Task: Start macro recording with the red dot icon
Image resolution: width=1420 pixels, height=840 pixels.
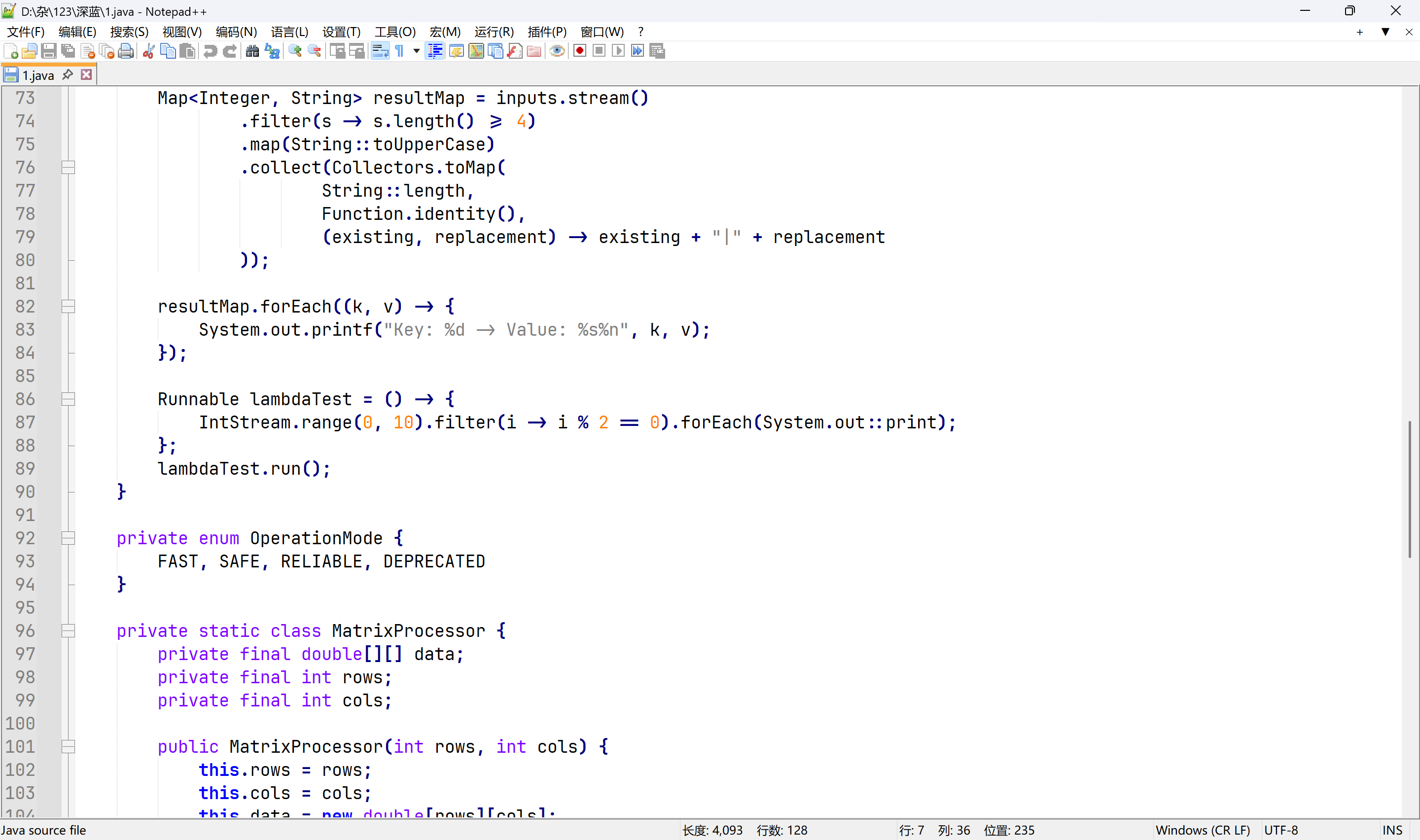Action: coord(579,51)
